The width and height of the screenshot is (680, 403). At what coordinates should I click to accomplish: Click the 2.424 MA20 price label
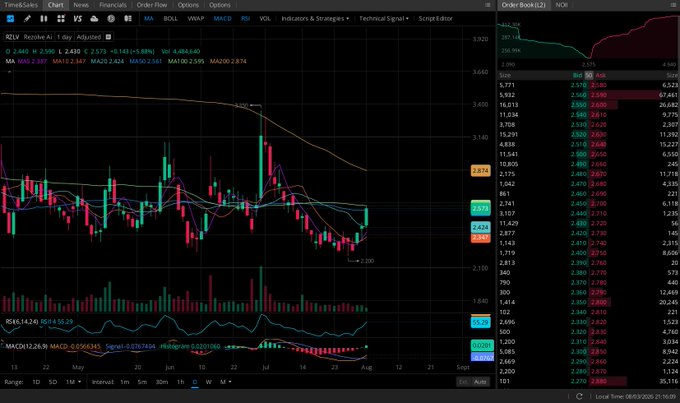[481, 227]
